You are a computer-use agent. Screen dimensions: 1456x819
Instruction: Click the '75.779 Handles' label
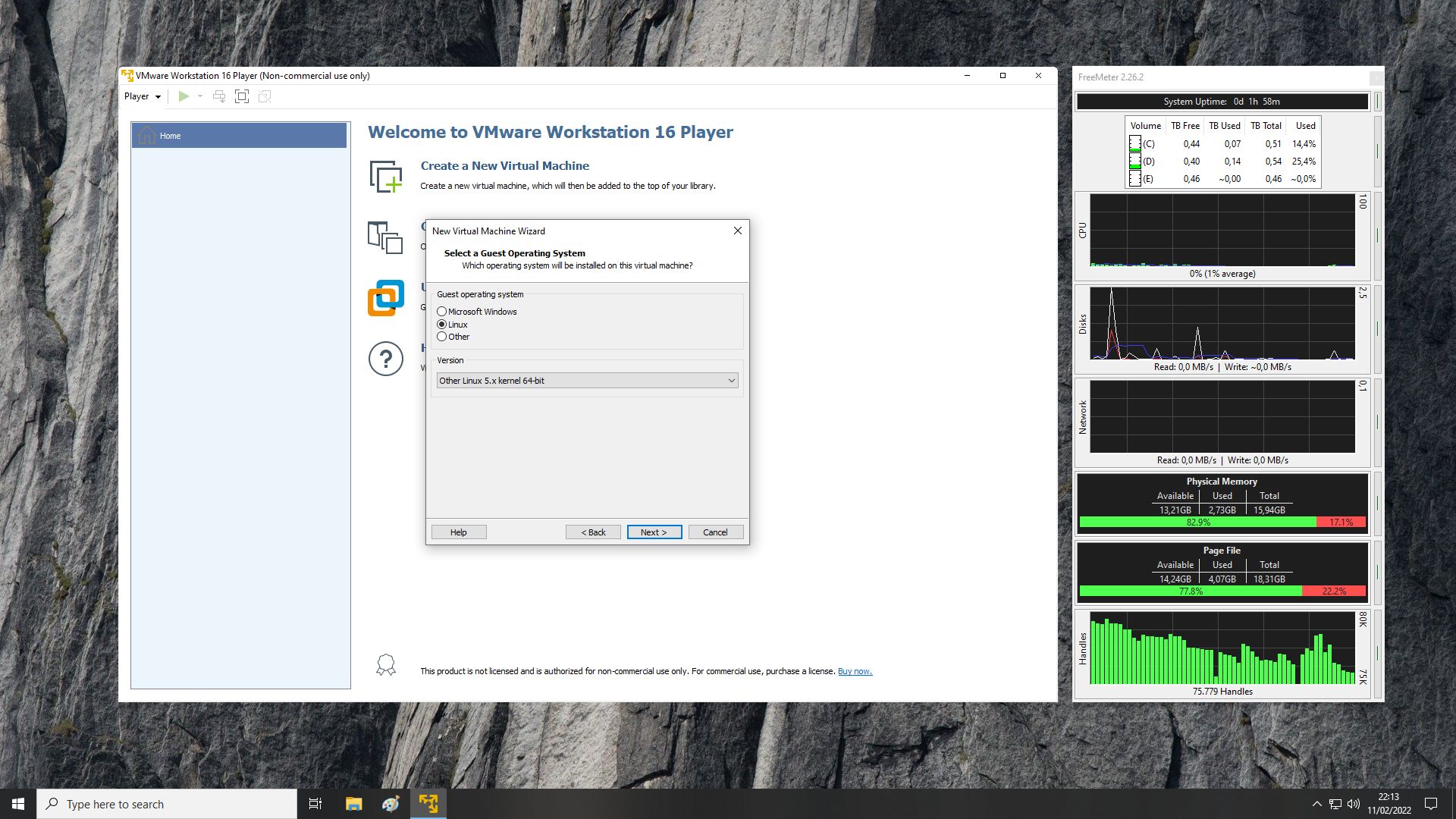tap(1222, 692)
